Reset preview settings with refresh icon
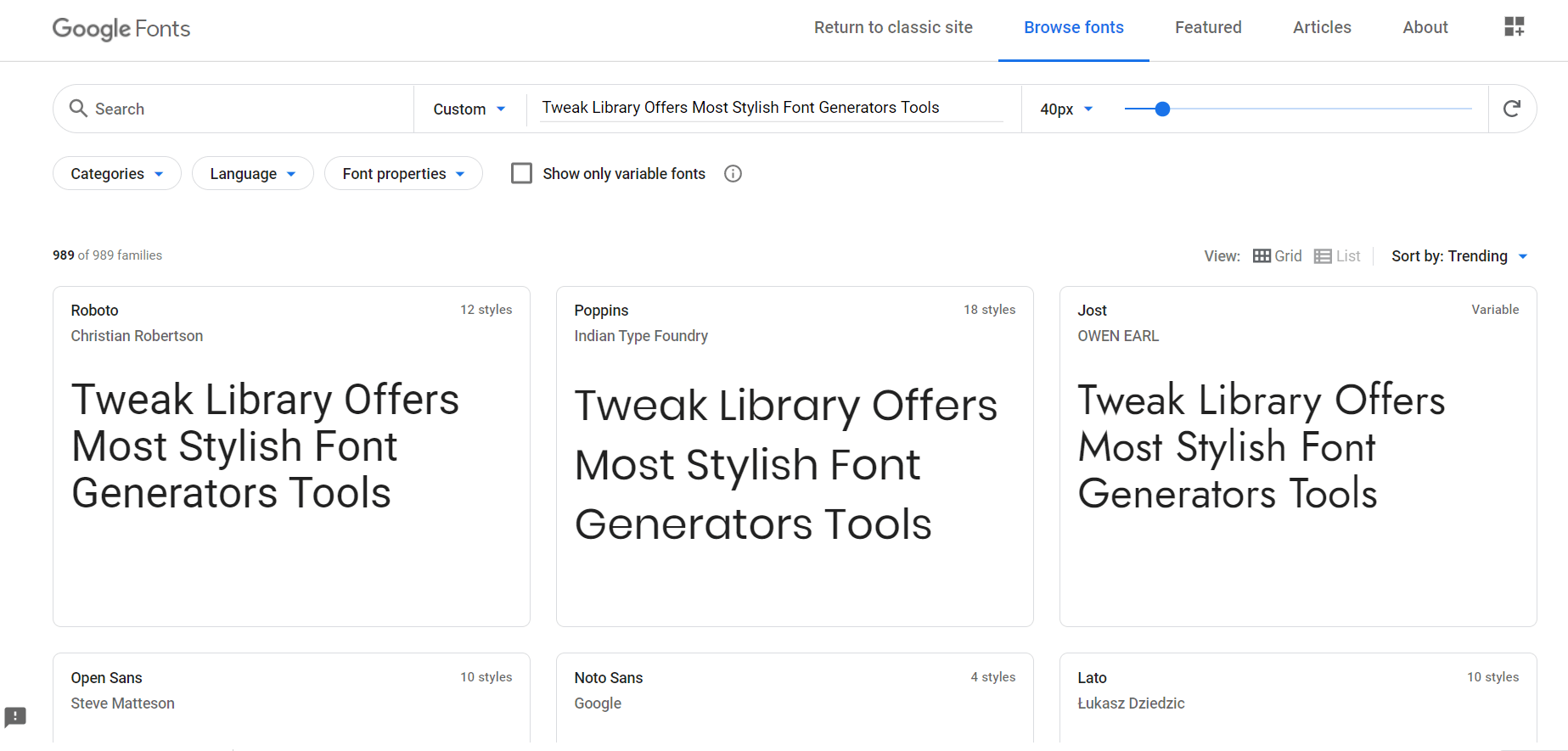Viewport: 1568px width, 751px height. coord(1512,109)
